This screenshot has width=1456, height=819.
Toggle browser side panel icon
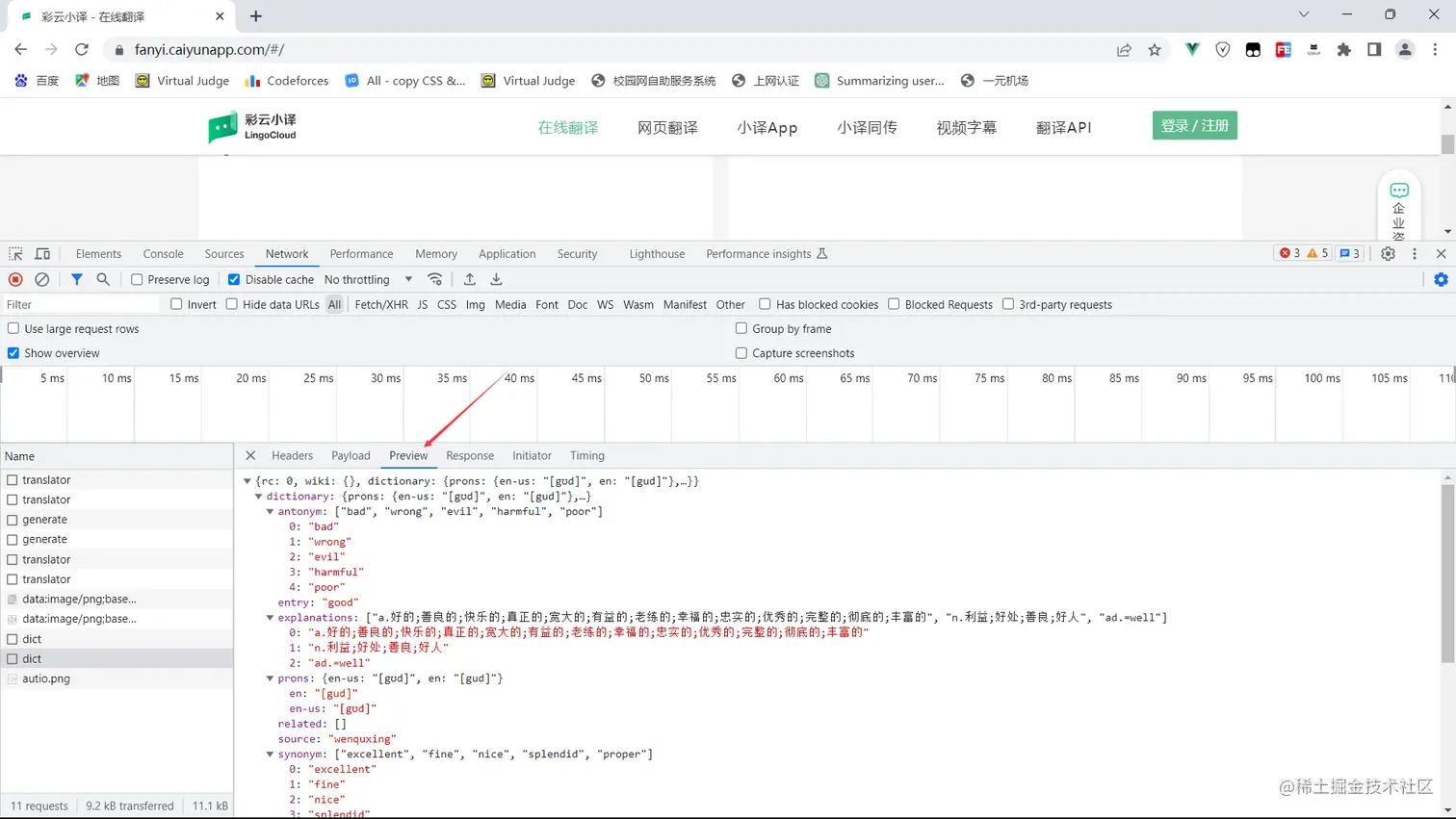pos(1374,50)
